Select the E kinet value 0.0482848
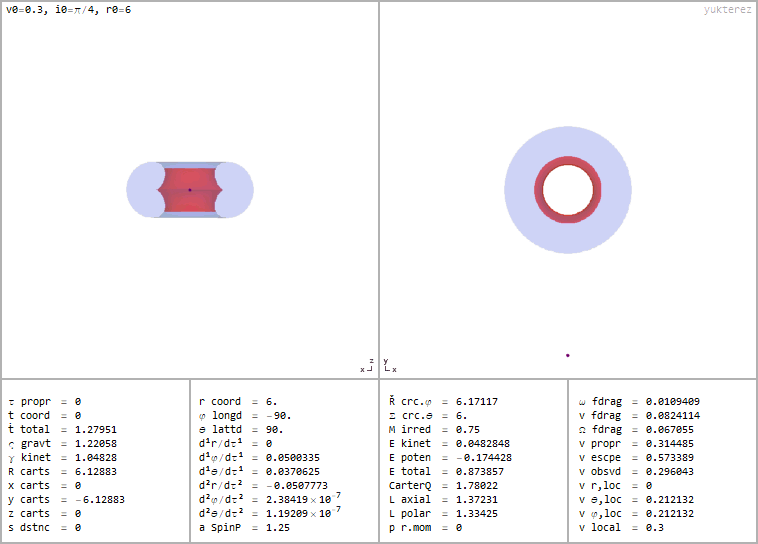Image resolution: width=758 pixels, height=544 pixels. [483, 443]
